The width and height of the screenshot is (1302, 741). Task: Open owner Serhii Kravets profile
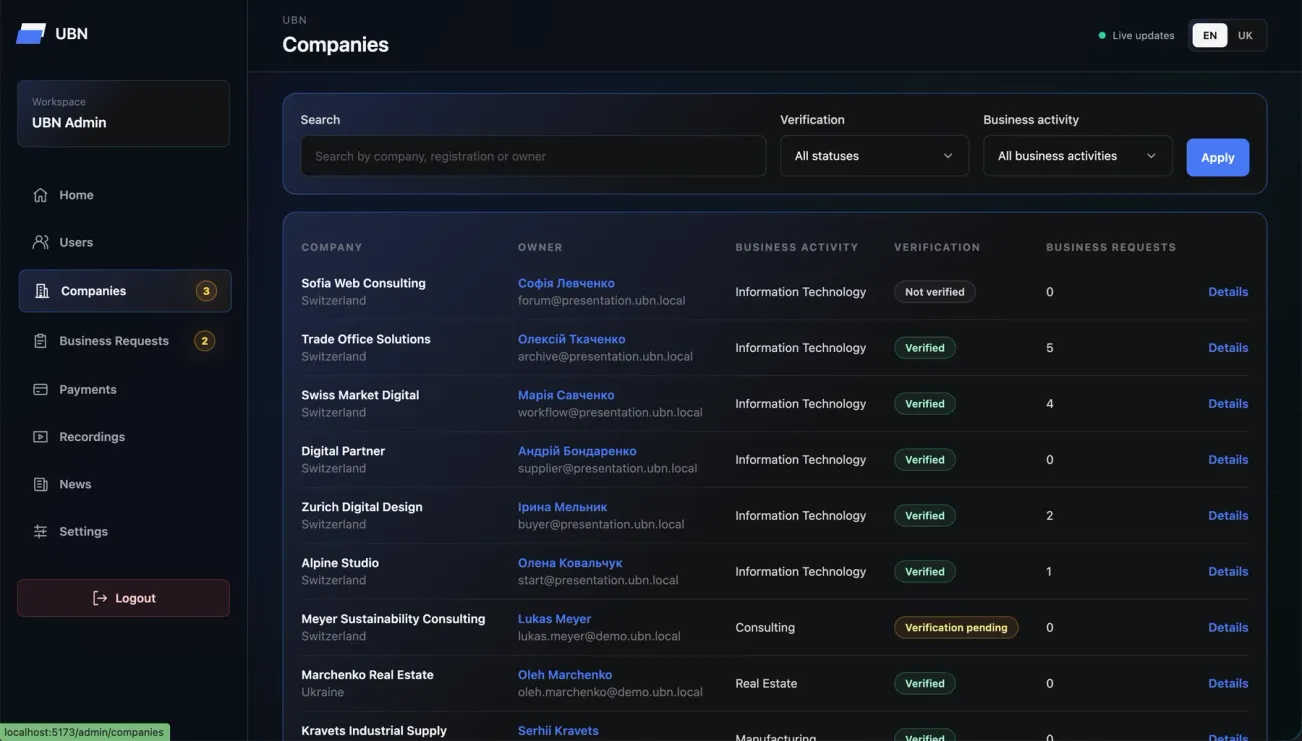pyautogui.click(x=558, y=731)
